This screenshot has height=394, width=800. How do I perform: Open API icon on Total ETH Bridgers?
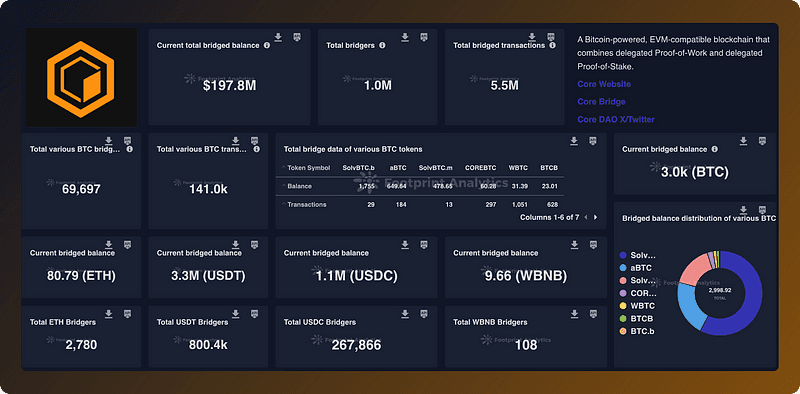[127, 313]
